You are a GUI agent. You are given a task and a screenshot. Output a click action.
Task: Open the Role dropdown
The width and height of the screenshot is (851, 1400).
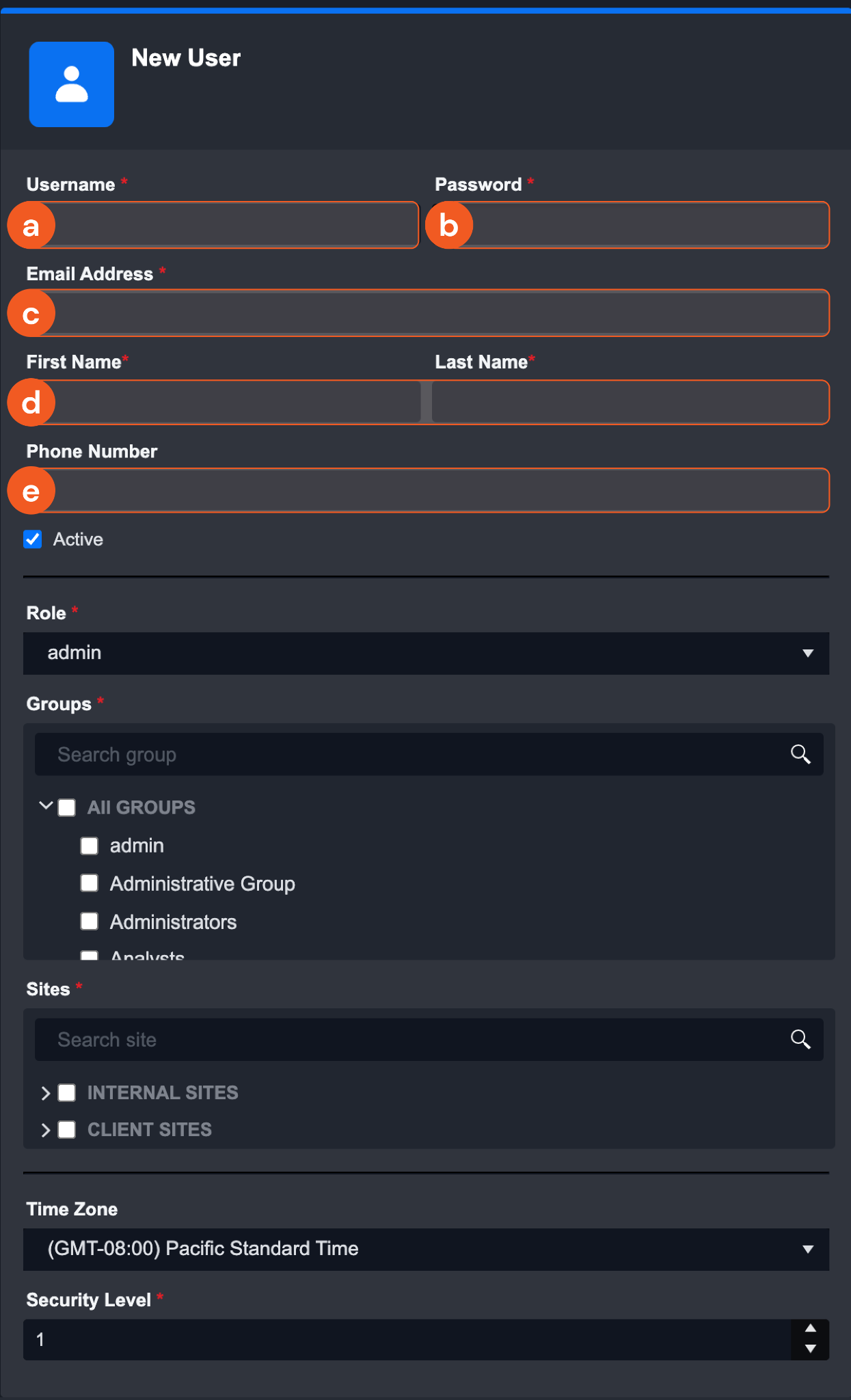coord(426,653)
